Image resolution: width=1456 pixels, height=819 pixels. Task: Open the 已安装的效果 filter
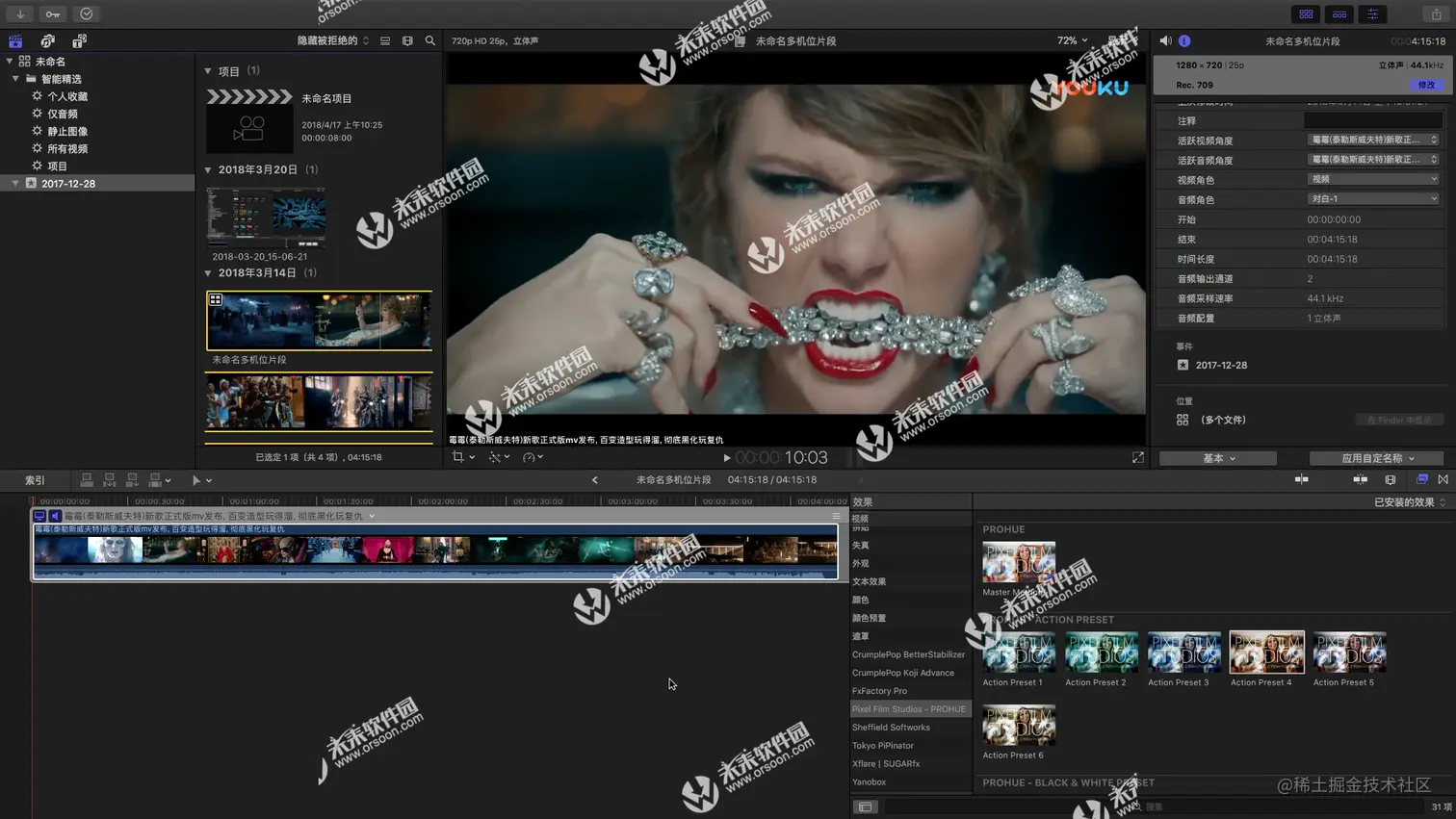[1410, 502]
